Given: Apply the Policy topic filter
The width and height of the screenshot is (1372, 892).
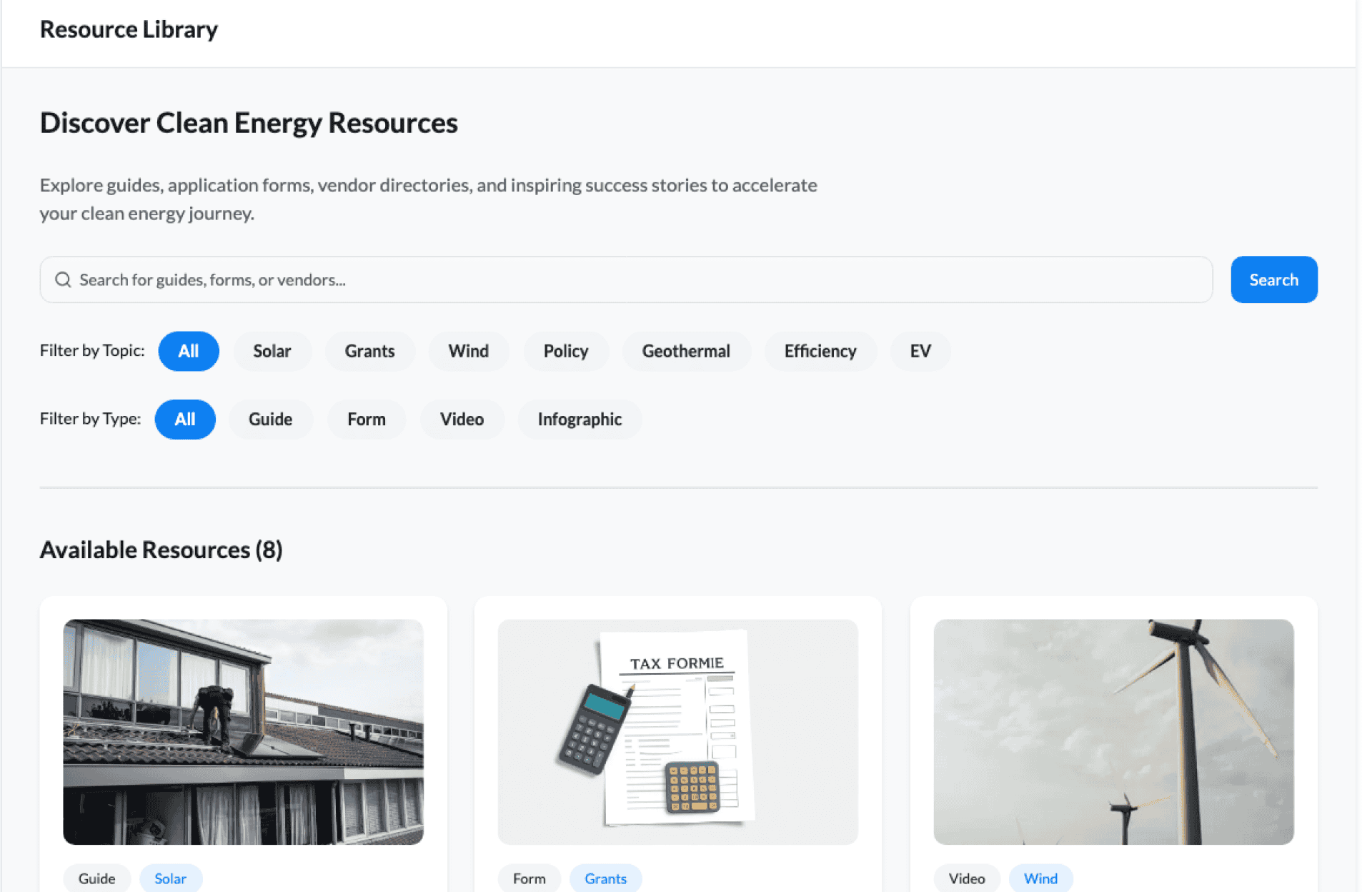Looking at the screenshot, I should [565, 351].
